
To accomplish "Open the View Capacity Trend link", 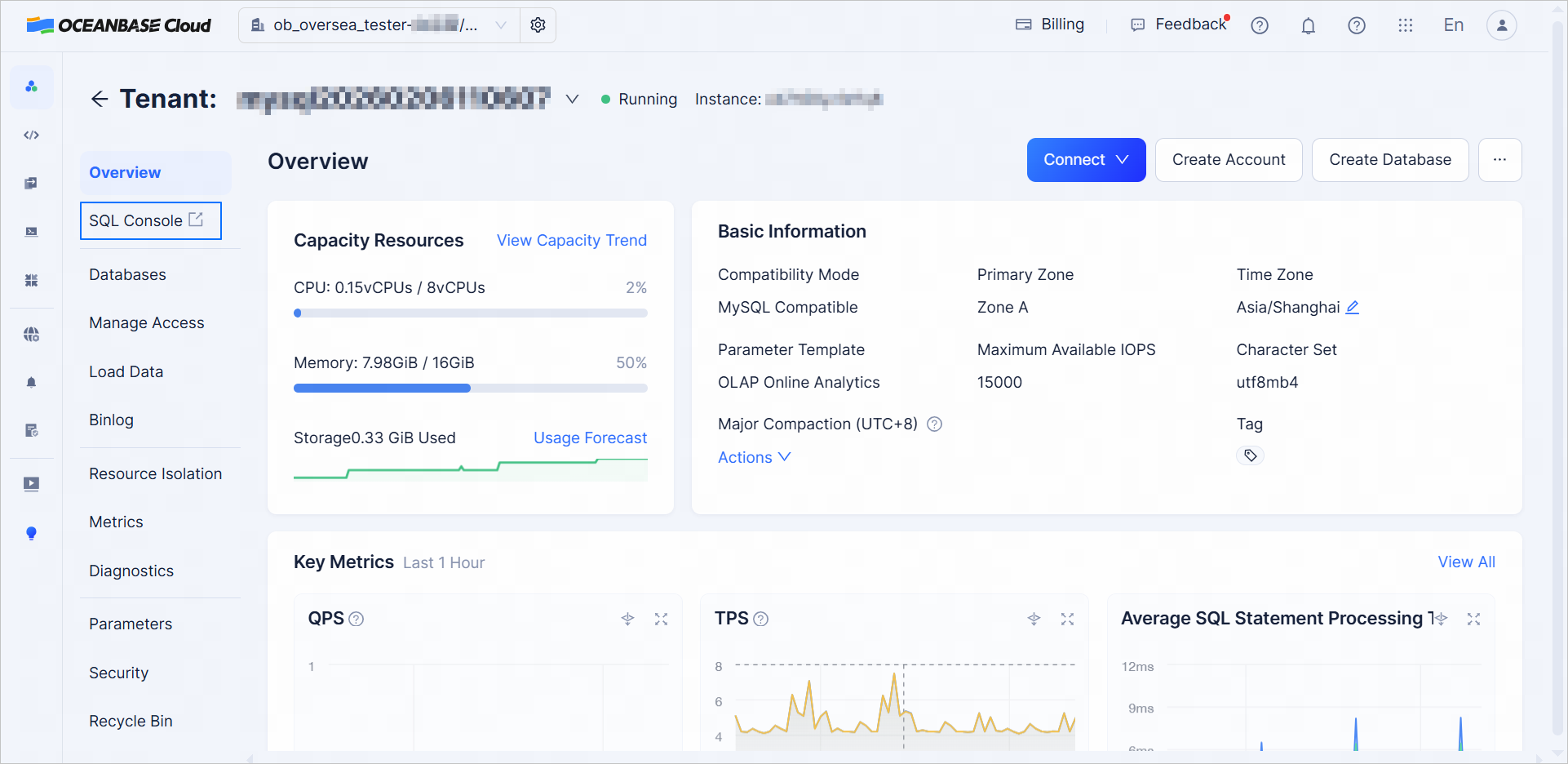I will 571,241.
